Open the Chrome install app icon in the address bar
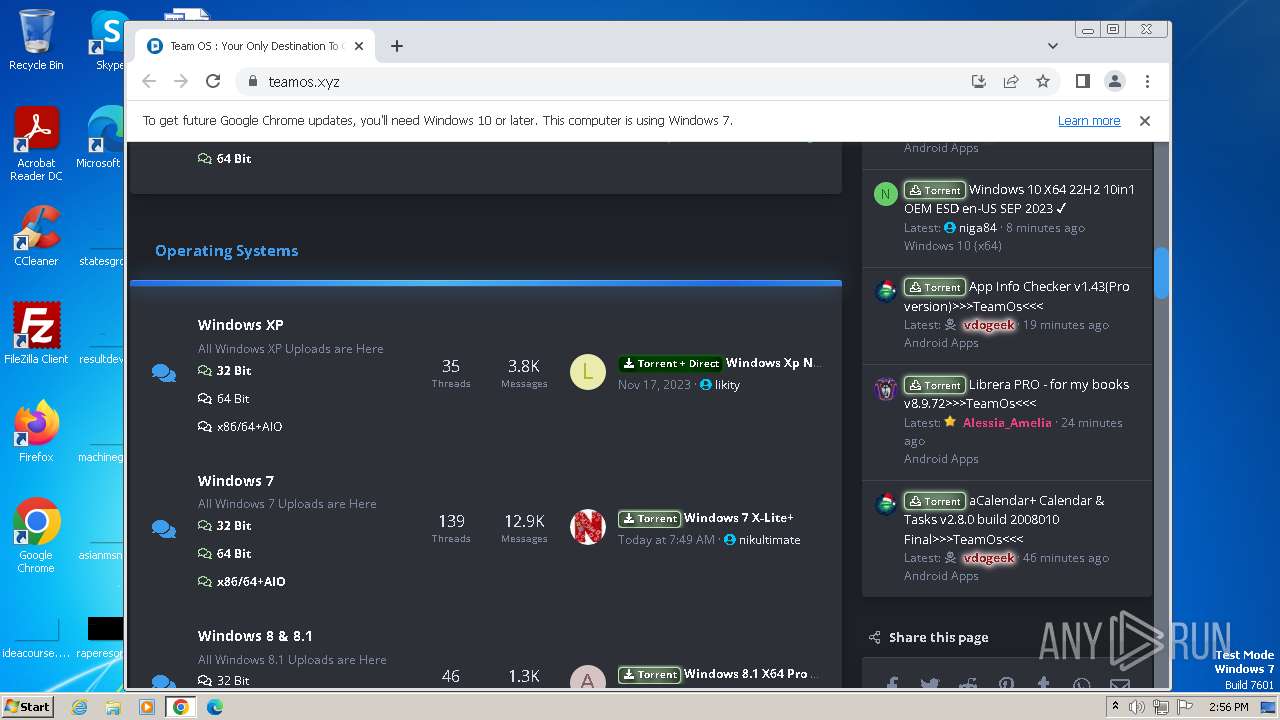The height and width of the screenshot is (720, 1280). (979, 81)
